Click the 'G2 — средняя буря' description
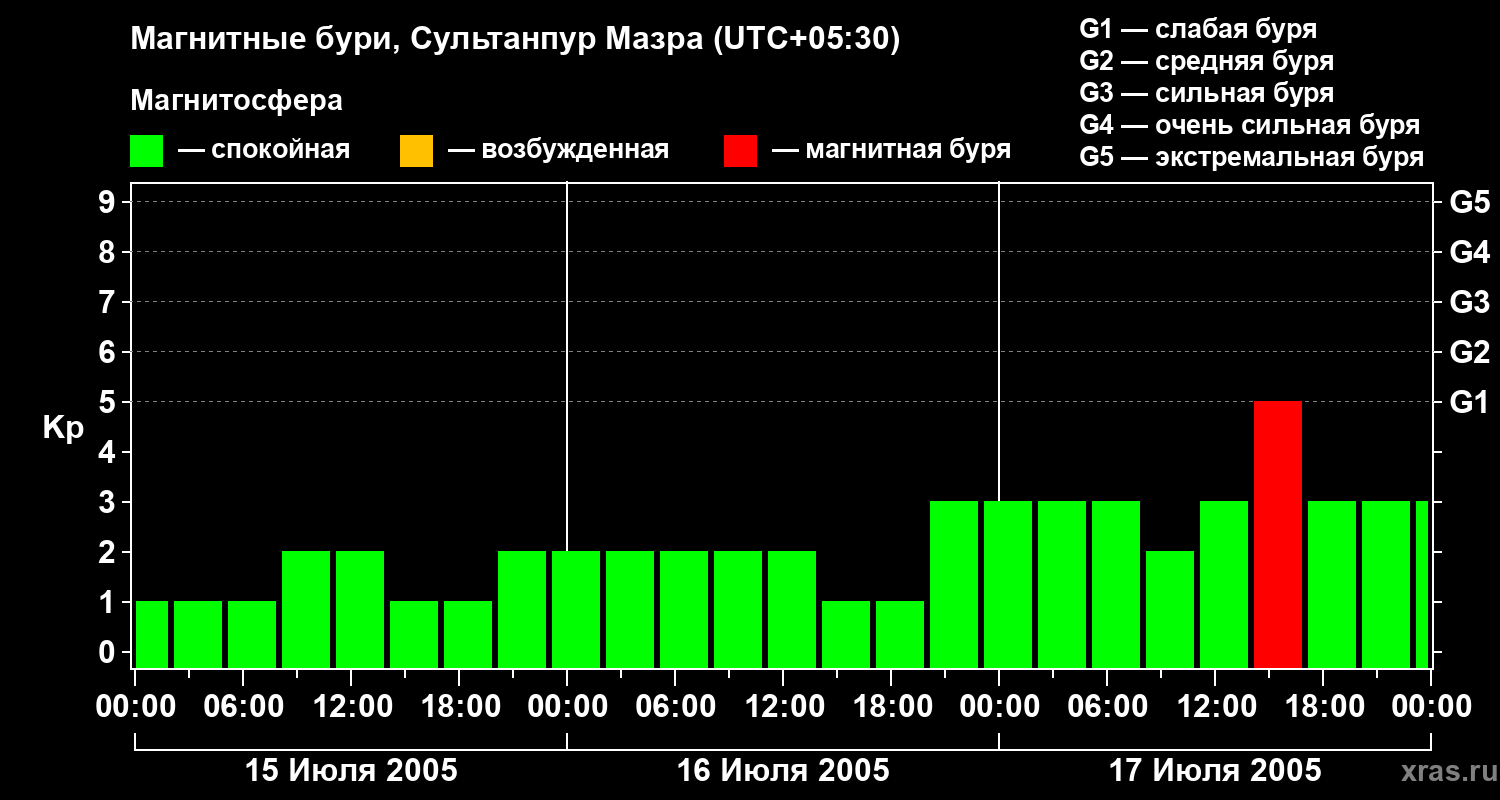The width and height of the screenshot is (1500, 800). [1207, 61]
